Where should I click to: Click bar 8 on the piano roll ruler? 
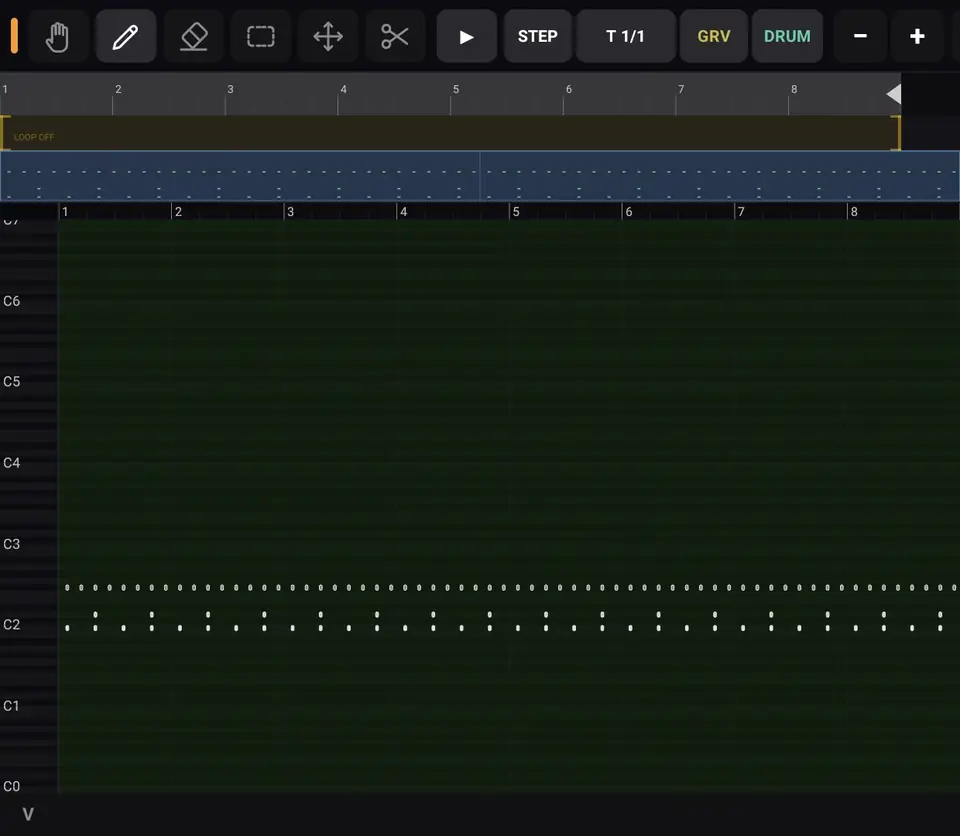coord(854,212)
